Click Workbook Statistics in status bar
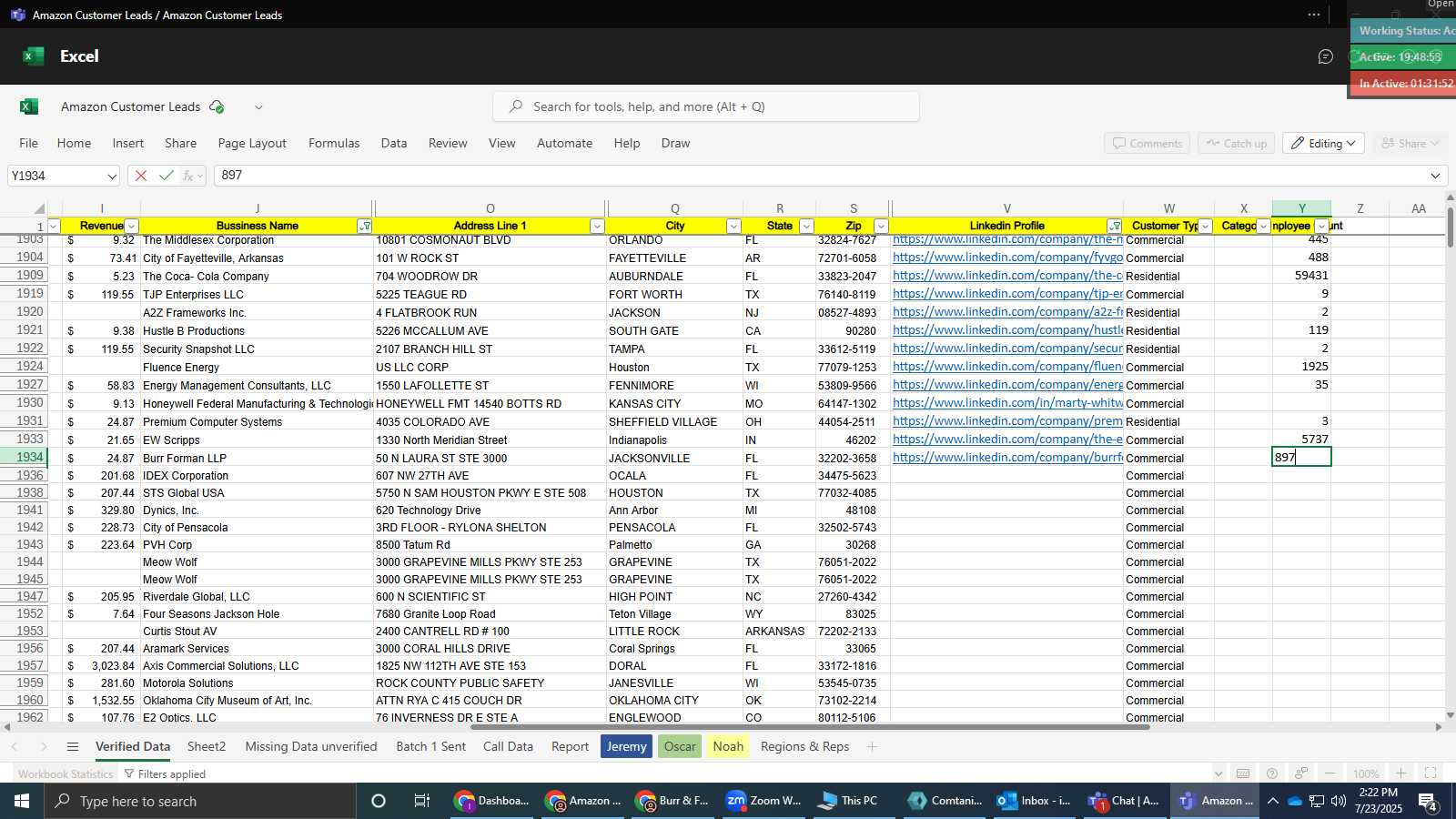1456x819 pixels. point(66,774)
